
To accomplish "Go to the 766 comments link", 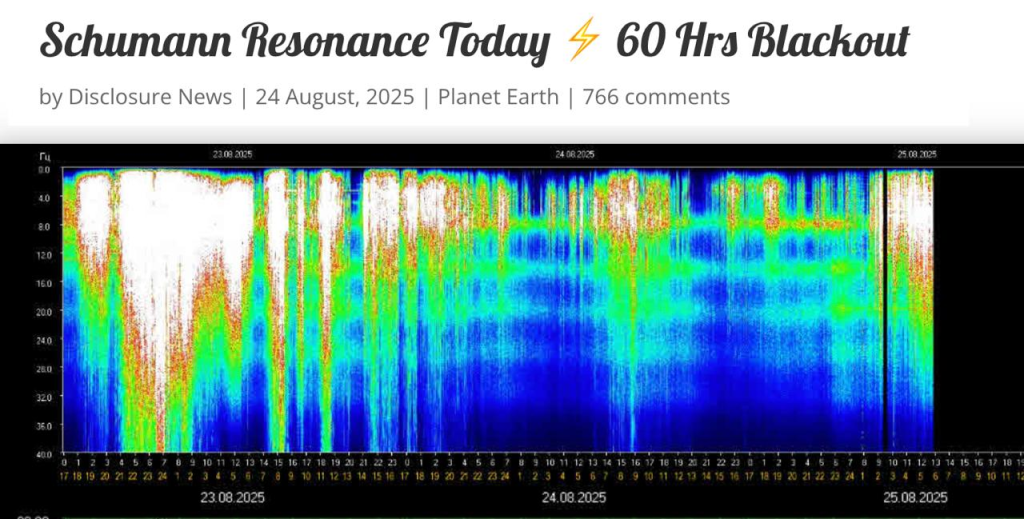I will point(656,97).
